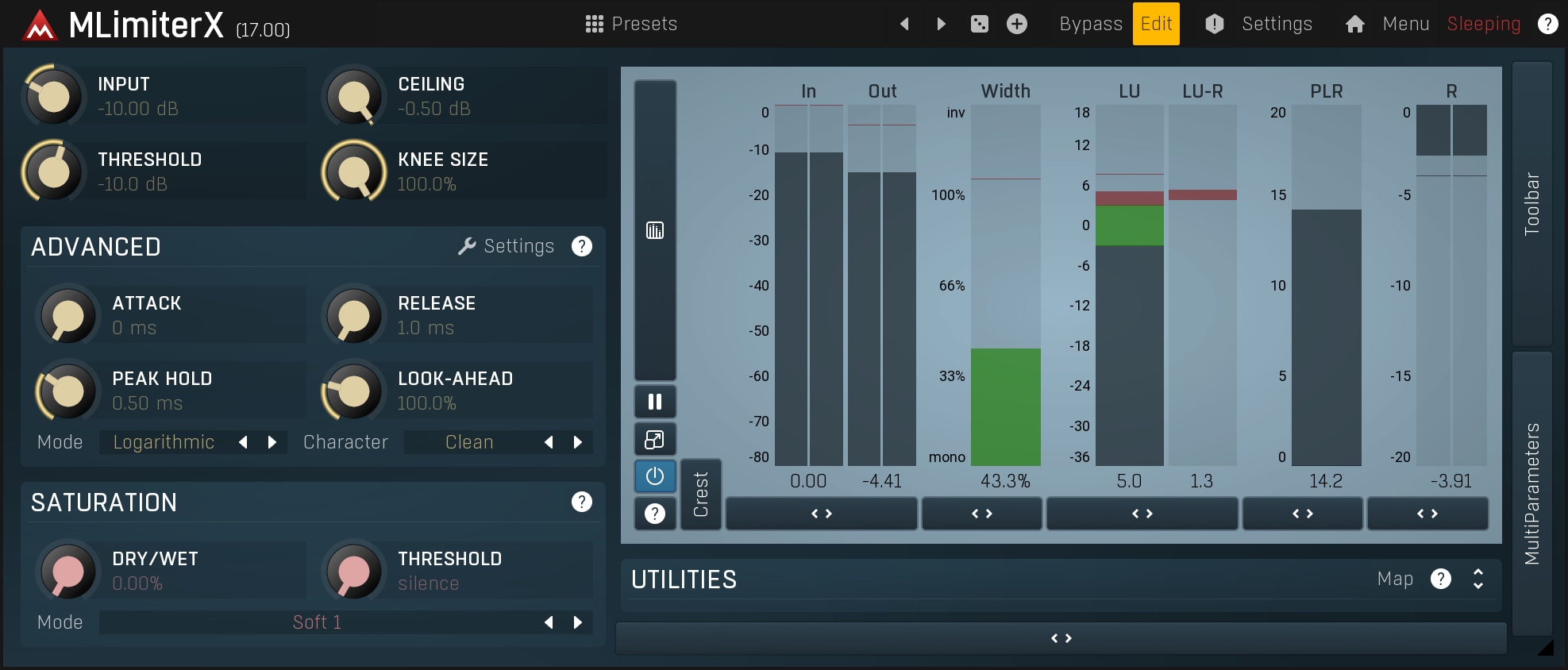
Task: Open the Logarithmic mode dropdown
Action: pos(164,442)
